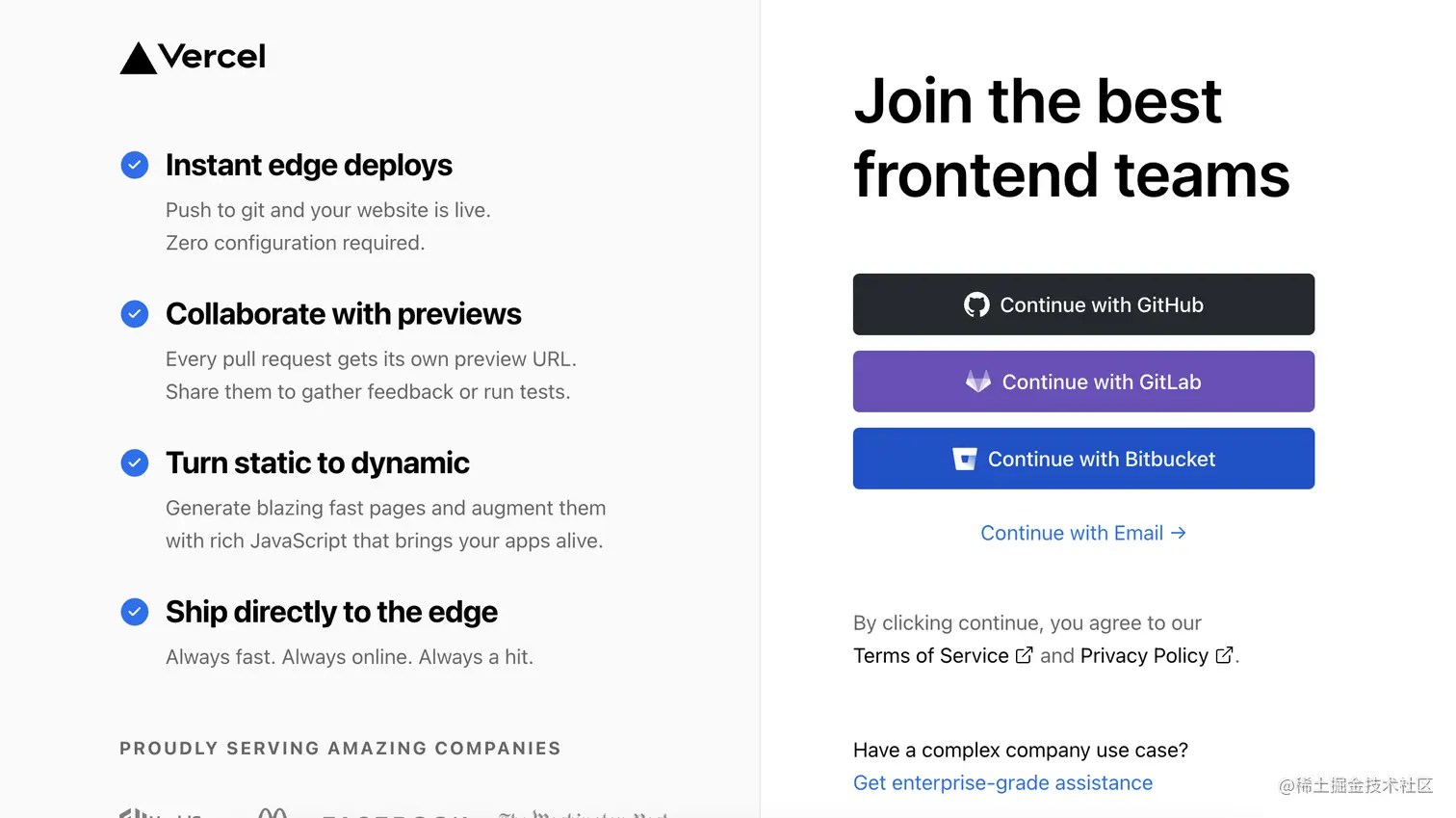Screen dimensions: 1456x818
Task: Open the Terms of Service link
Action: click(x=930, y=656)
